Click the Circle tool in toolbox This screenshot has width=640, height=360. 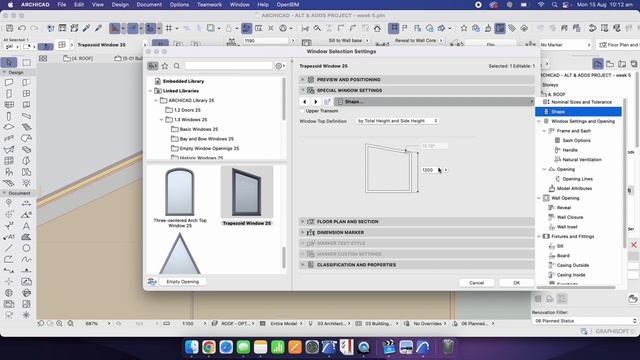pyautogui.click(x=26, y=248)
